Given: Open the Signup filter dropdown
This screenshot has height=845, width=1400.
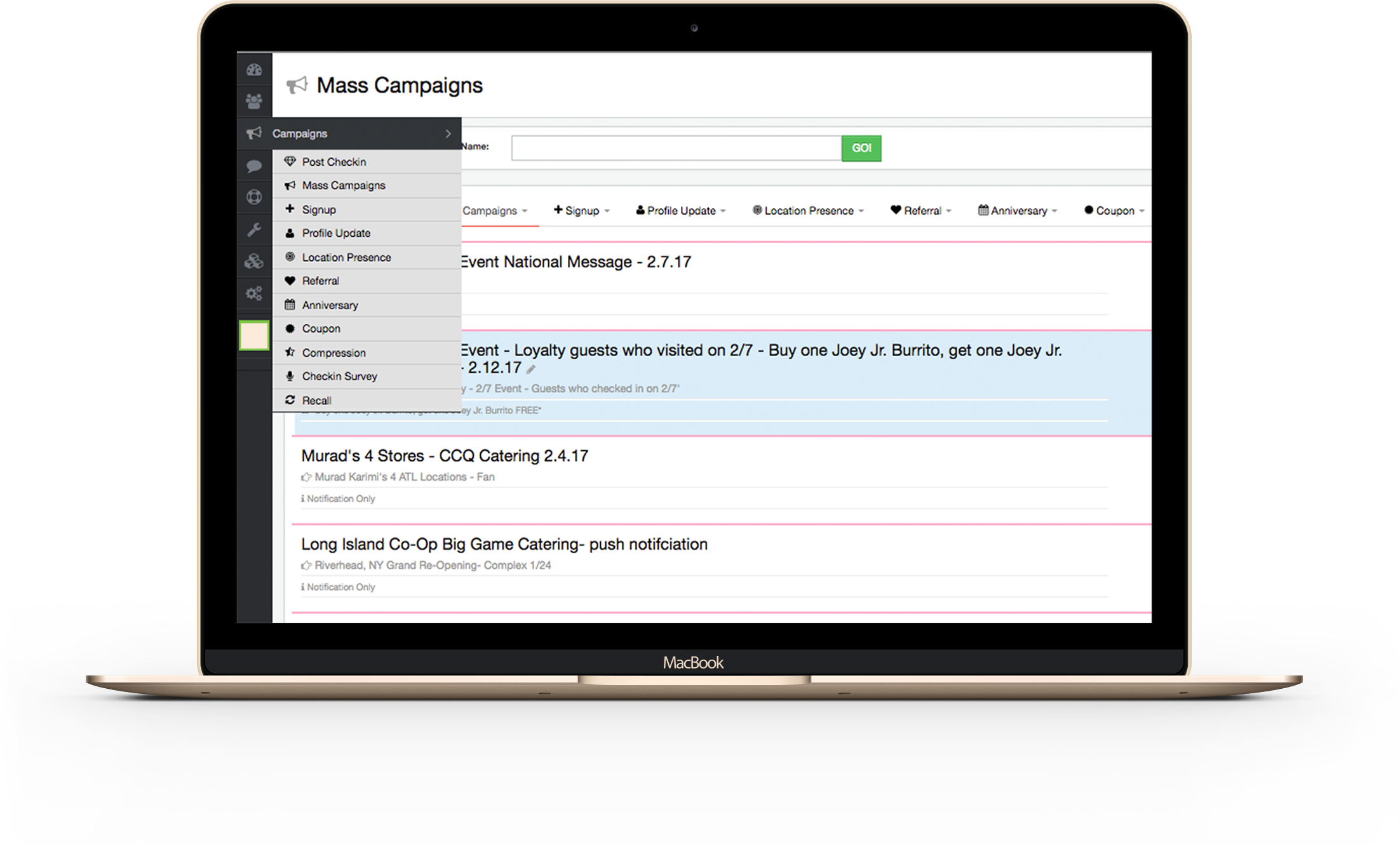Looking at the screenshot, I should tap(580, 210).
